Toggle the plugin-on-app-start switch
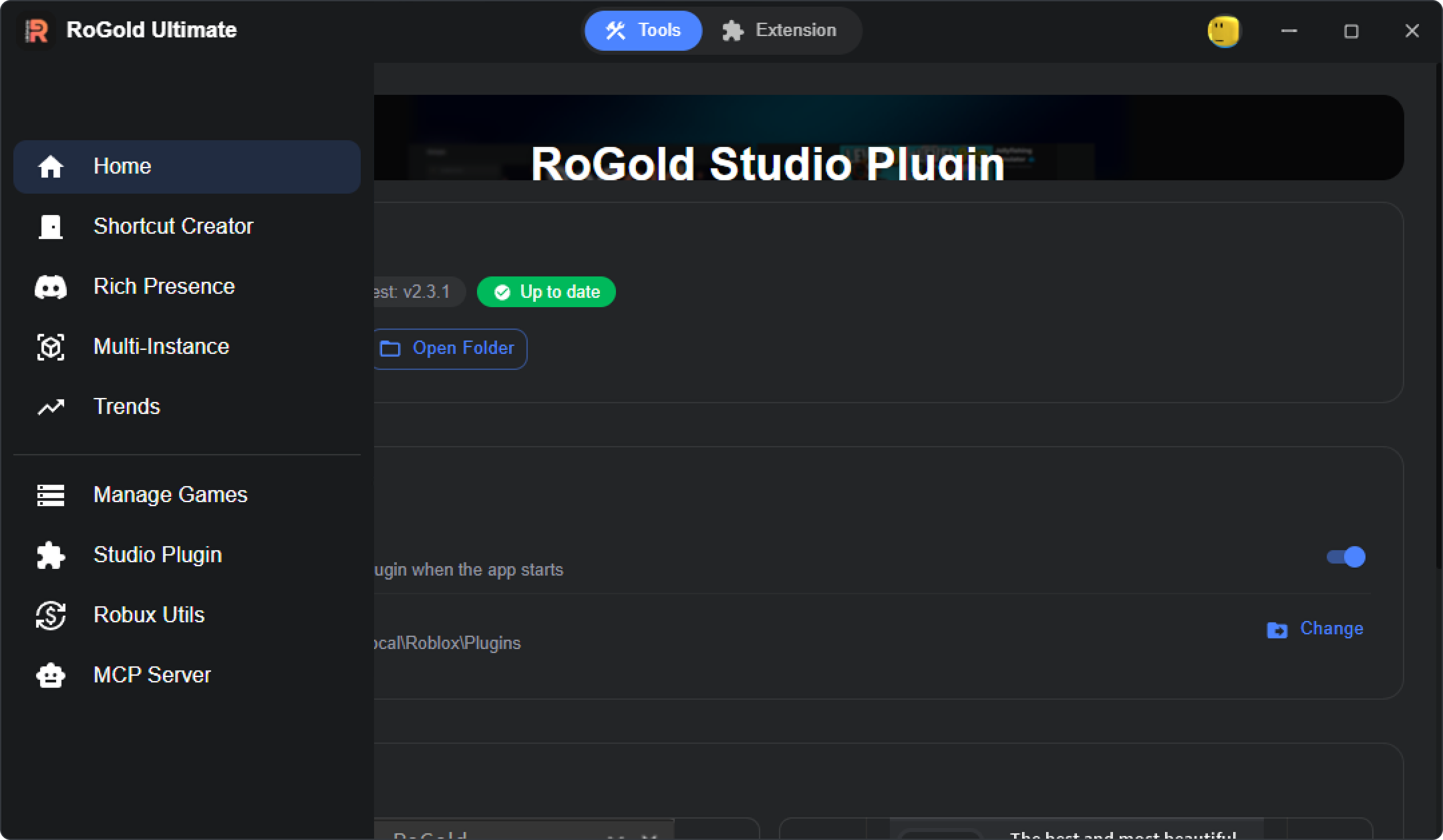The image size is (1443, 840). point(1345,557)
